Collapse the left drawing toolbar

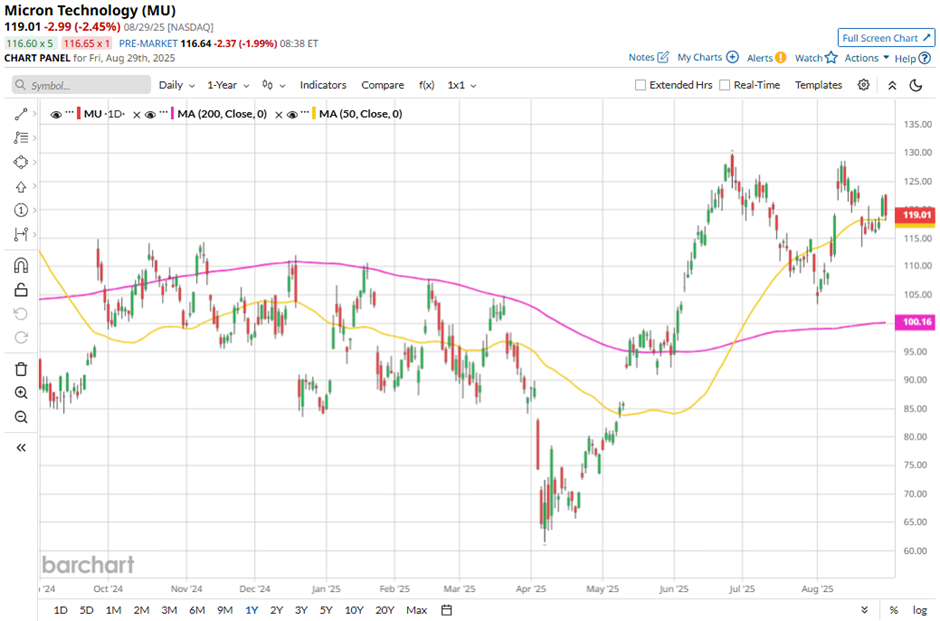[x=21, y=448]
